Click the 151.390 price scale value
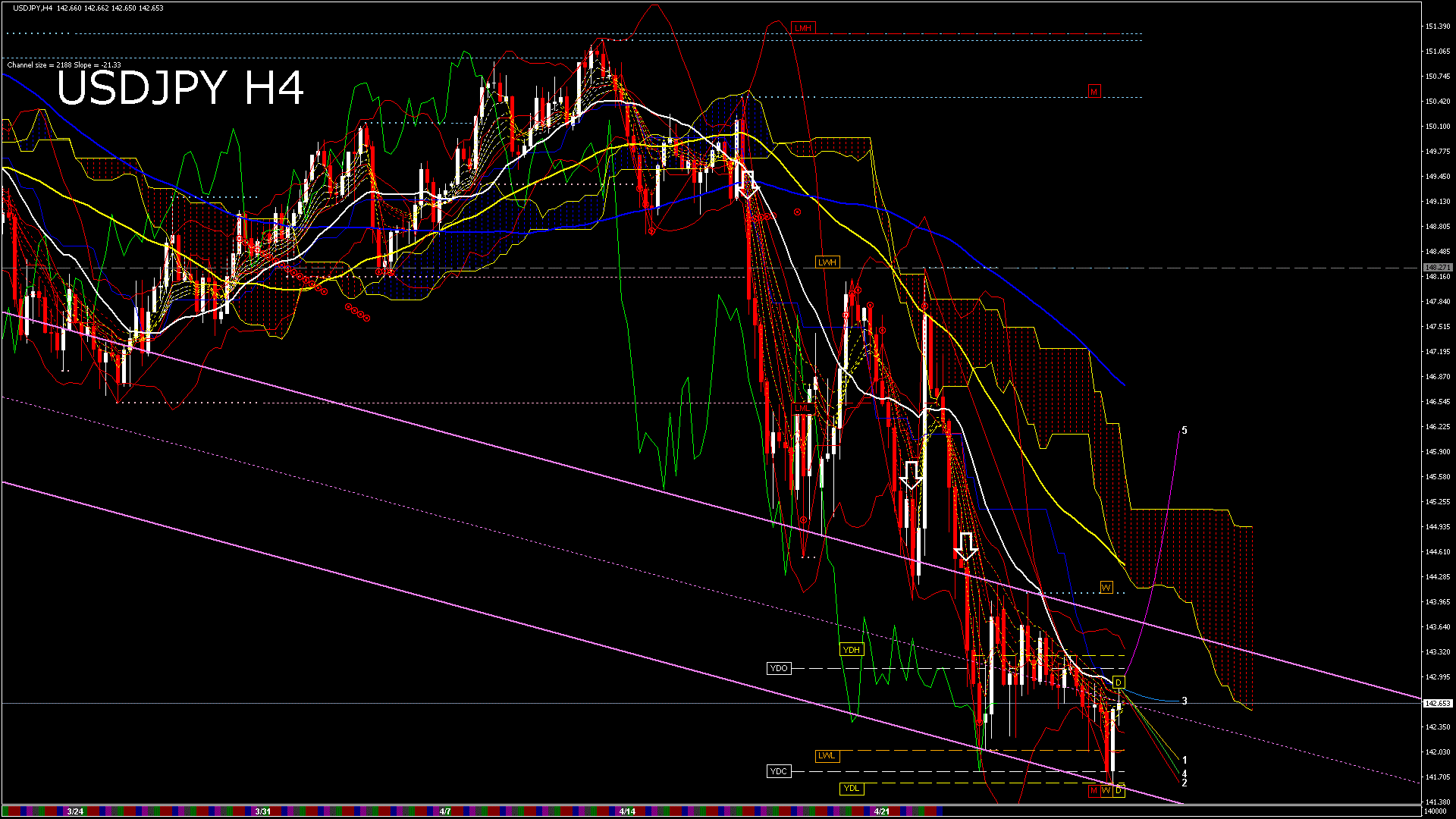The width and height of the screenshot is (1456, 819). (x=1438, y=27)
